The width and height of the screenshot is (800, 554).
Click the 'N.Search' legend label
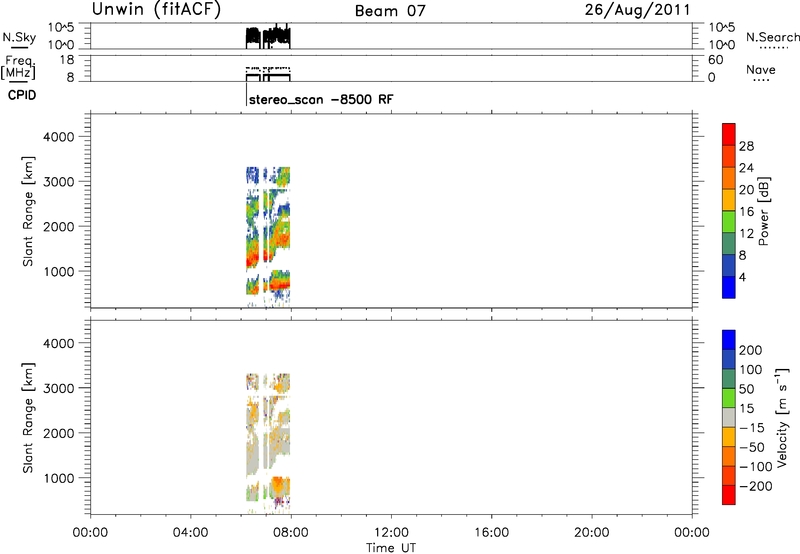773,37
